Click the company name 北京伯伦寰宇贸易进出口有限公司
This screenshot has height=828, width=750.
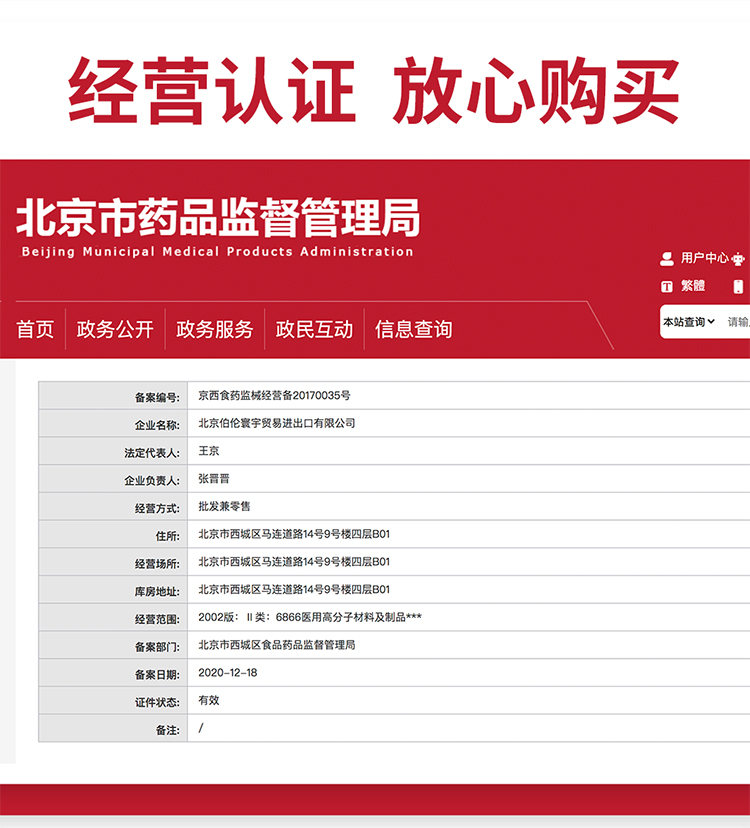tap(277, 423)
